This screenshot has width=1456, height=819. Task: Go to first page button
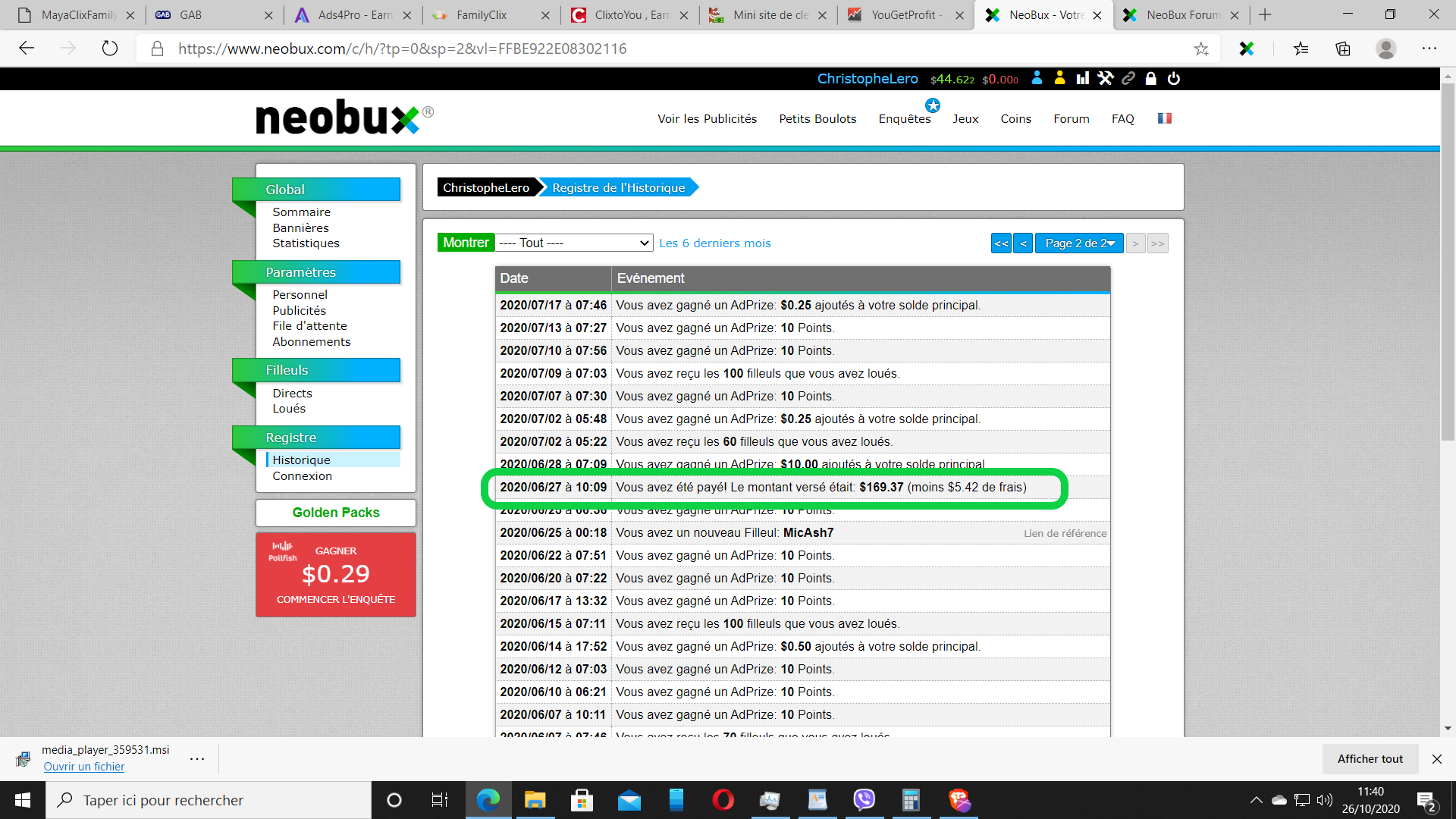[x=1001, y=243]
